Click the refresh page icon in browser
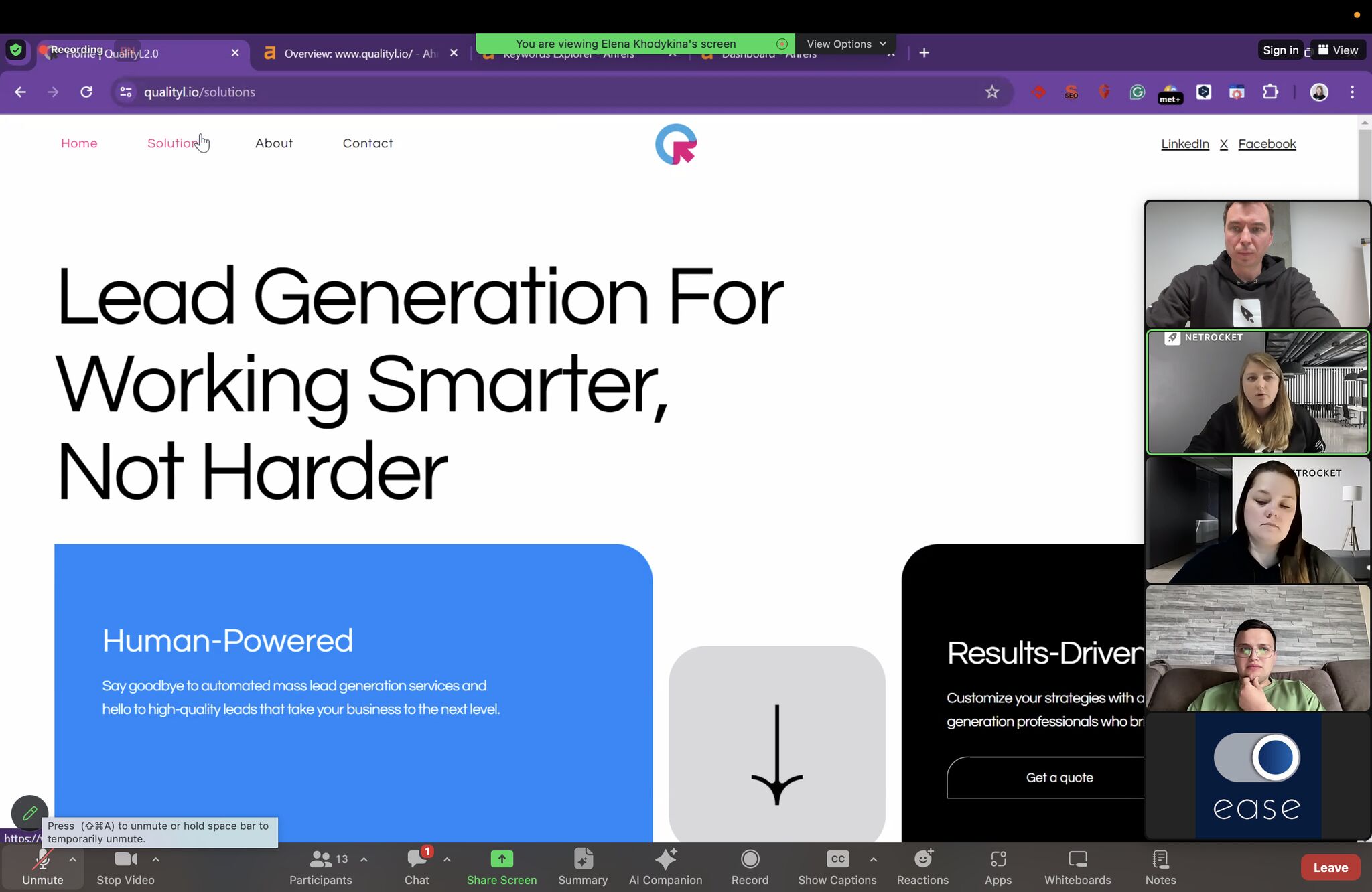The width and height of the screenshot is (1372, 892). [x=86, y=91]
